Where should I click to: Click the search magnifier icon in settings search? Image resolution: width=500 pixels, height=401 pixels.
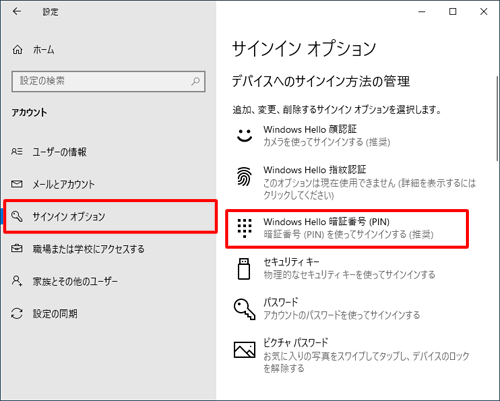coord(196,81)
